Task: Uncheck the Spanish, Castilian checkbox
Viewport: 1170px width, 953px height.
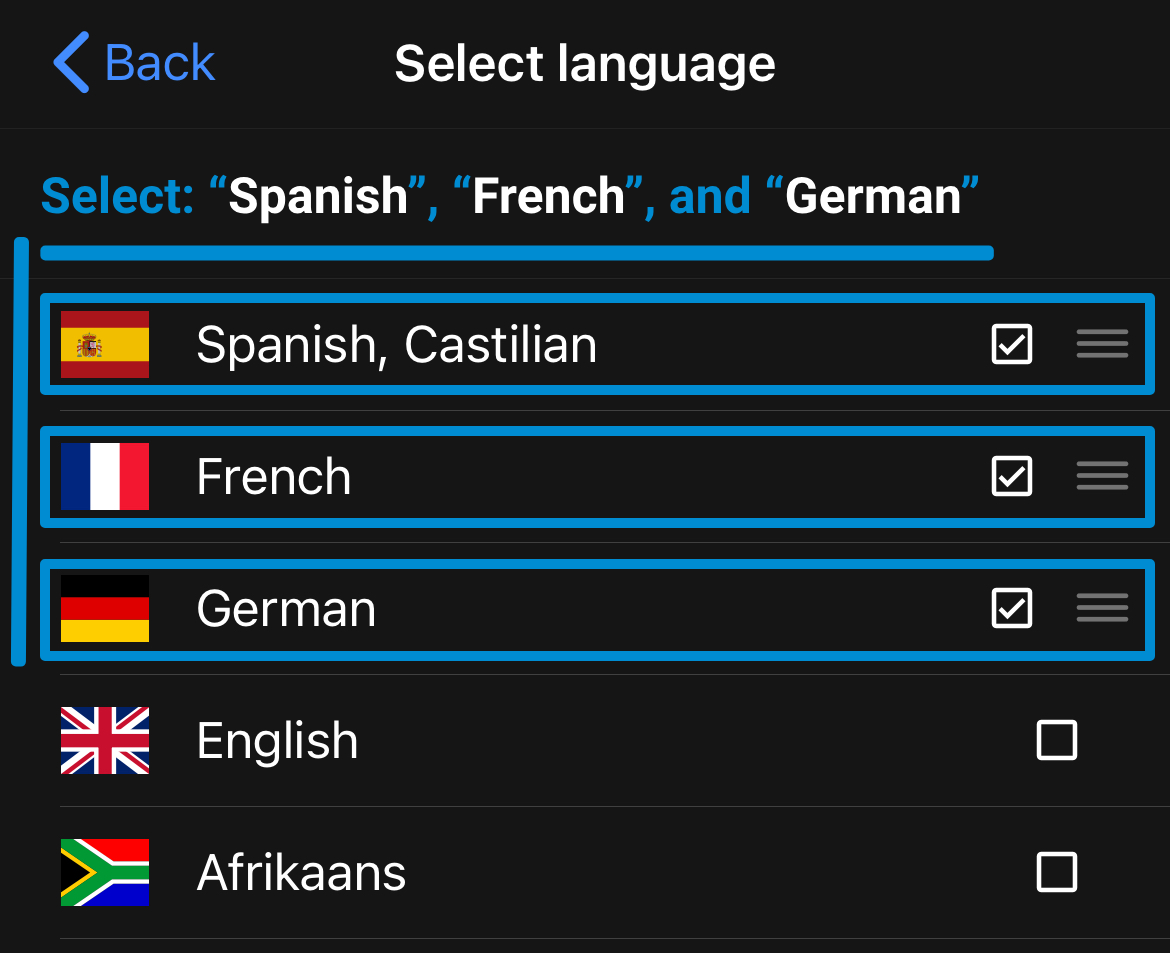Action: click(1011, 344)
